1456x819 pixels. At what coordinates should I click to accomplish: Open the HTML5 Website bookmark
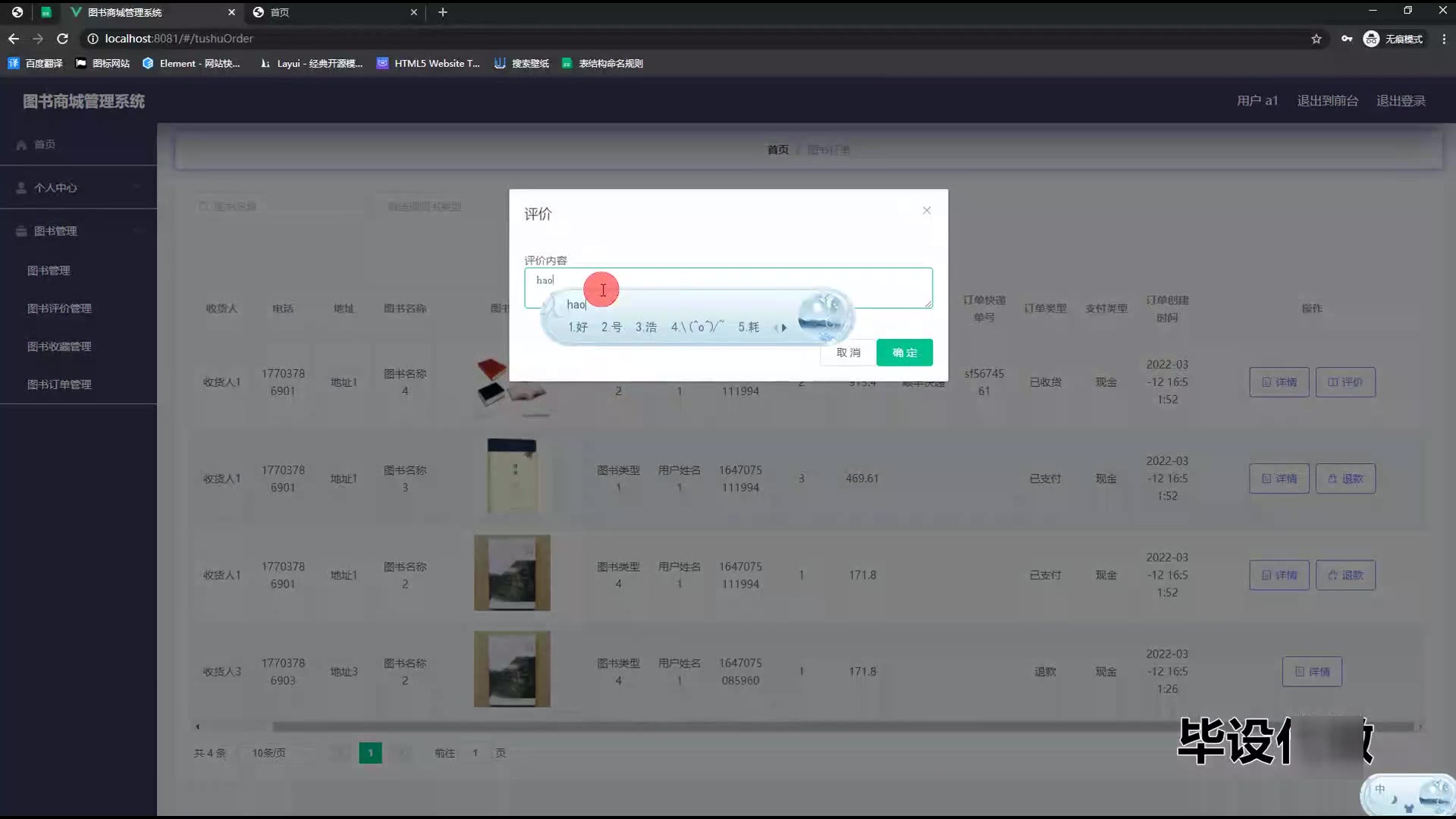(428, 64)
